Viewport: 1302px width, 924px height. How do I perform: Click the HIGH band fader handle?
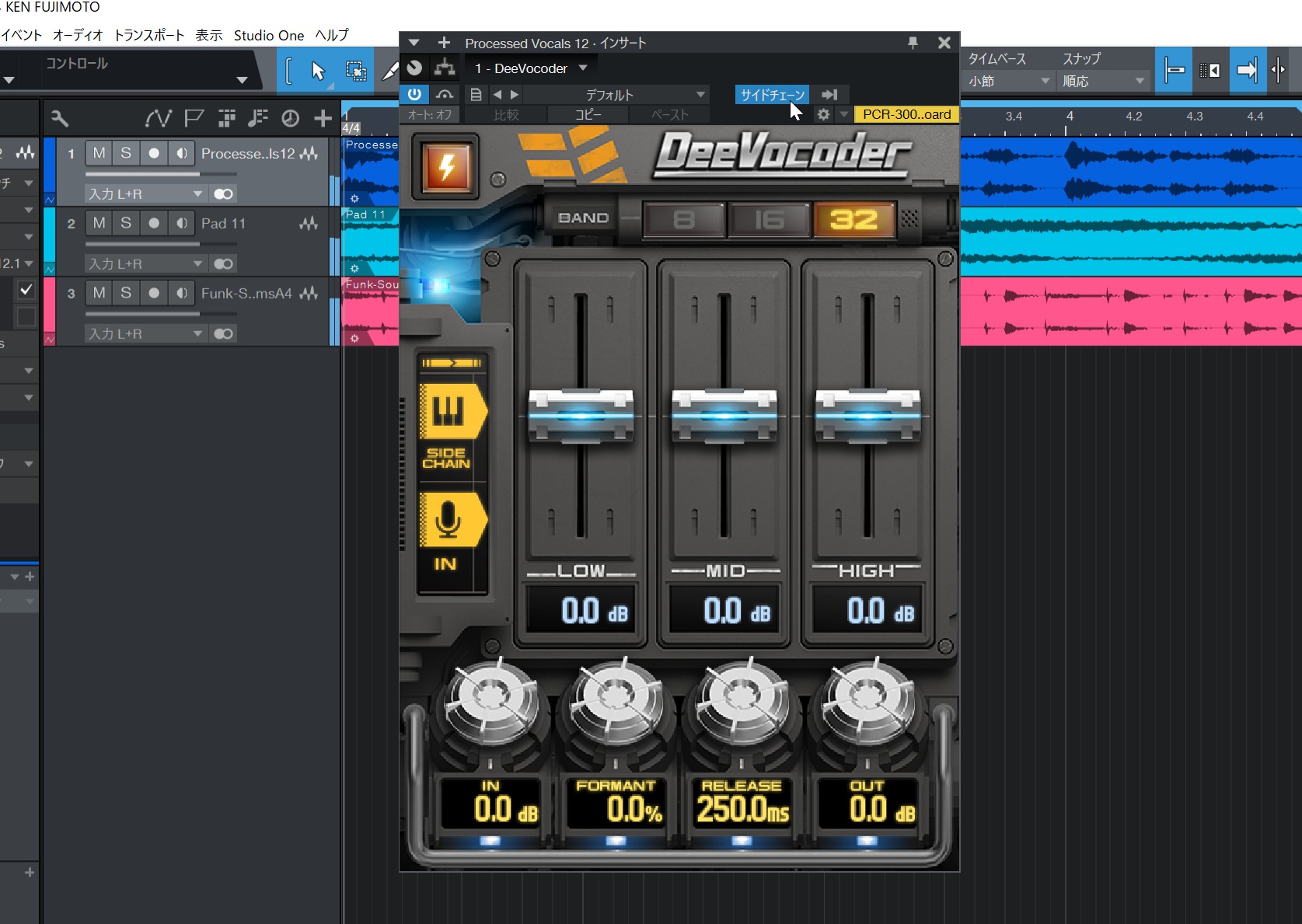[867, 417]
